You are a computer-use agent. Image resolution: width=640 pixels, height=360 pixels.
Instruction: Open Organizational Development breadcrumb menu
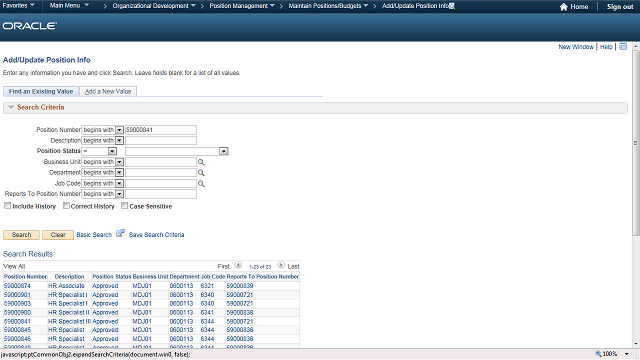(154, 6)
